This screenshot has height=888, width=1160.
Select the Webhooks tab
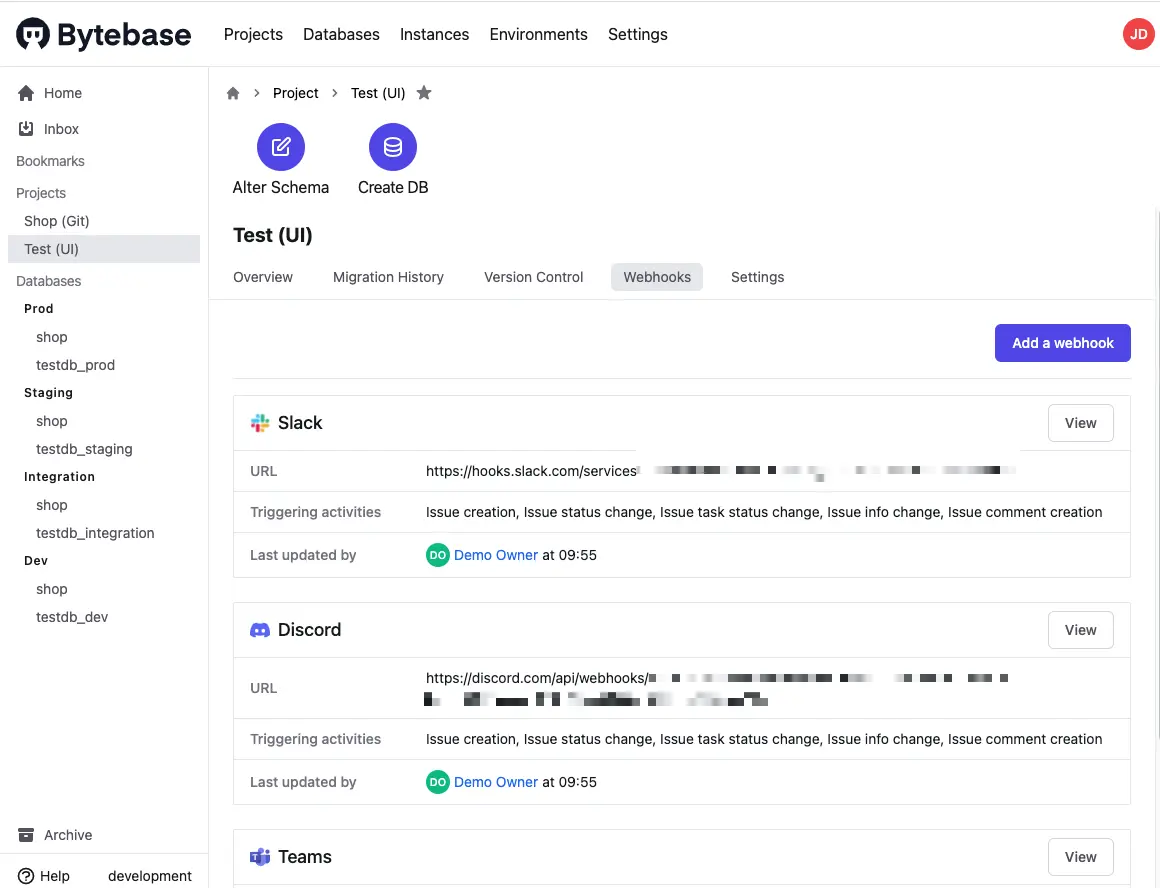point(657,277)
